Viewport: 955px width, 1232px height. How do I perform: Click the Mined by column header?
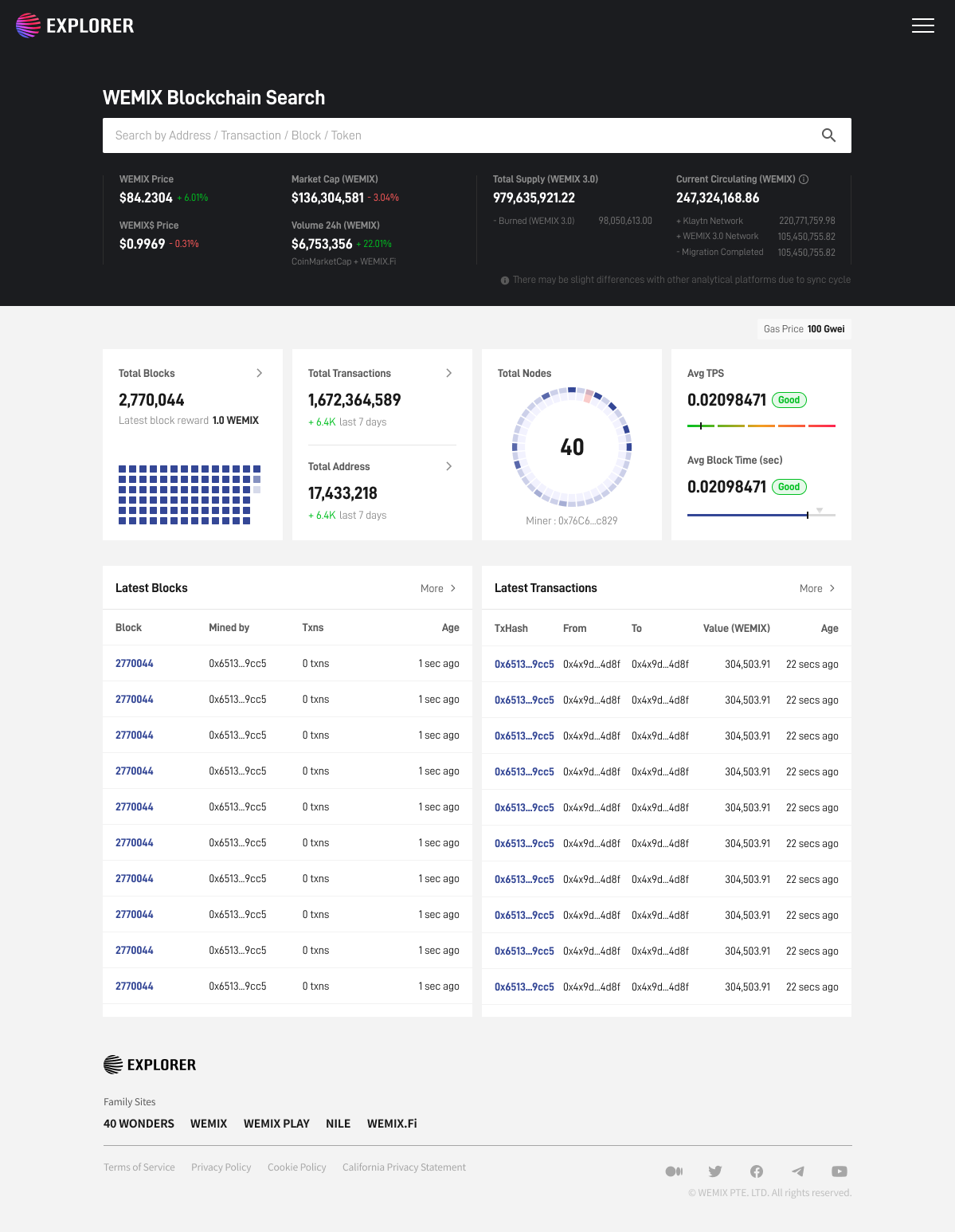[229, 628]
